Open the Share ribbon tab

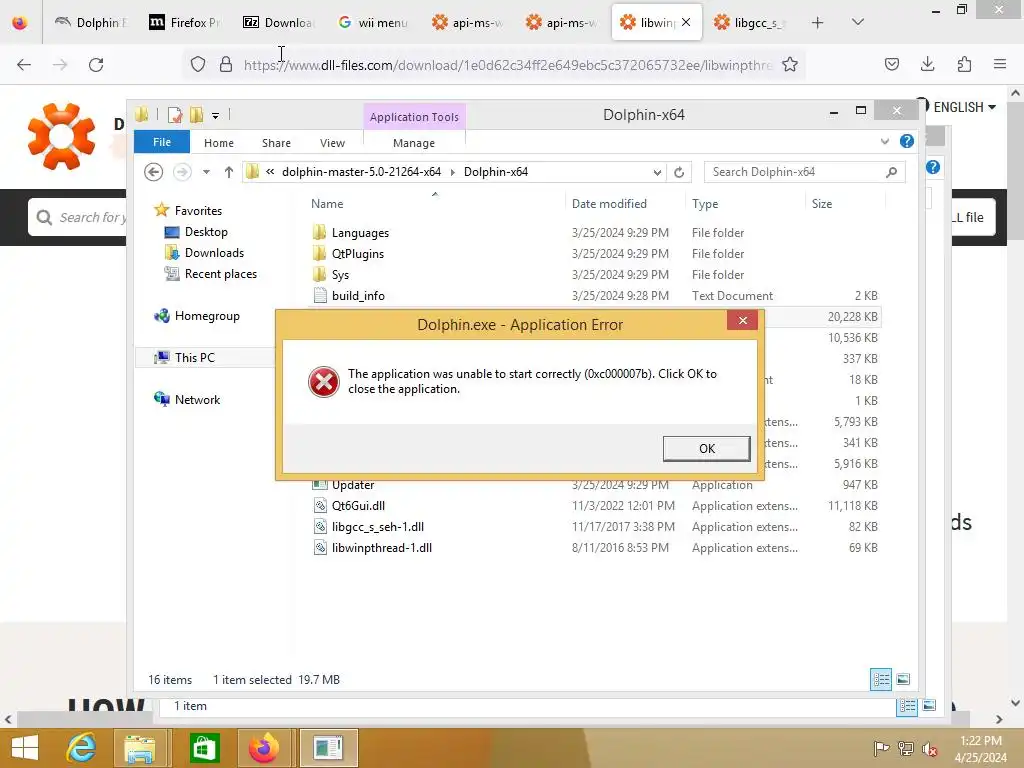point(276,143)
